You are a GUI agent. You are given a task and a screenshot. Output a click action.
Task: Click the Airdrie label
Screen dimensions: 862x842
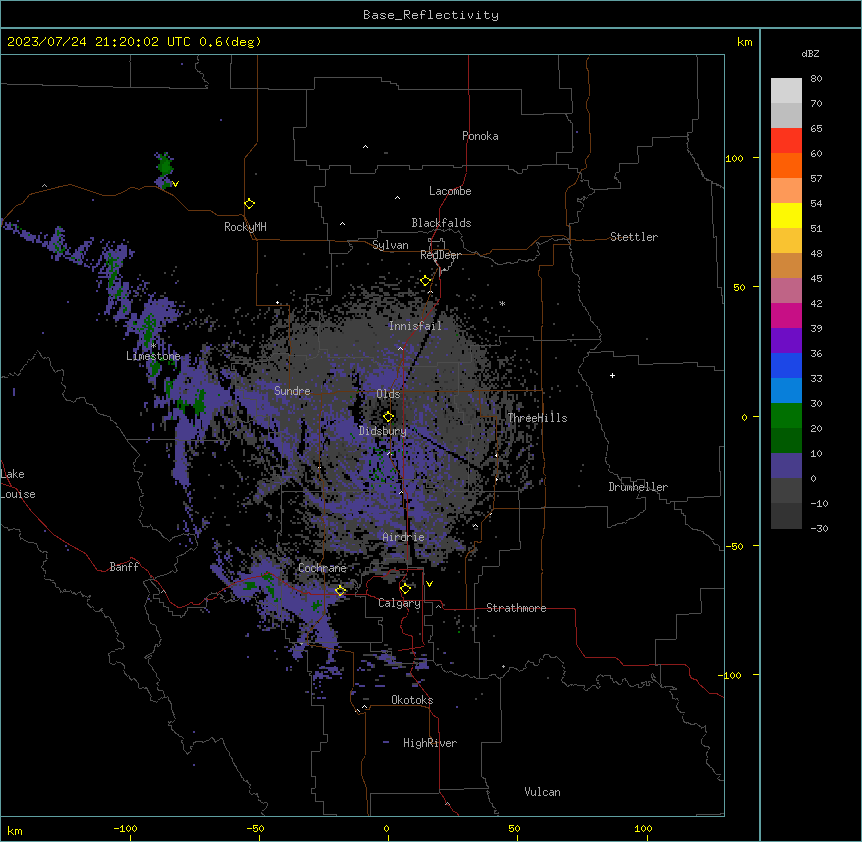coord(404,537)
